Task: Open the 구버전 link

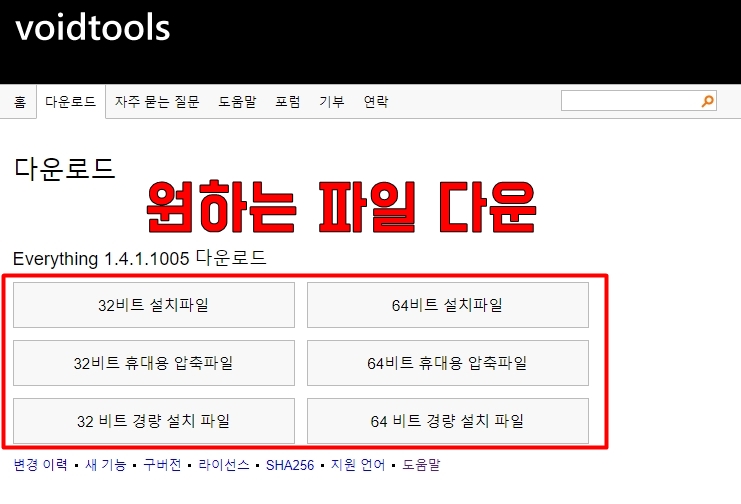Action: pos(162,465)
